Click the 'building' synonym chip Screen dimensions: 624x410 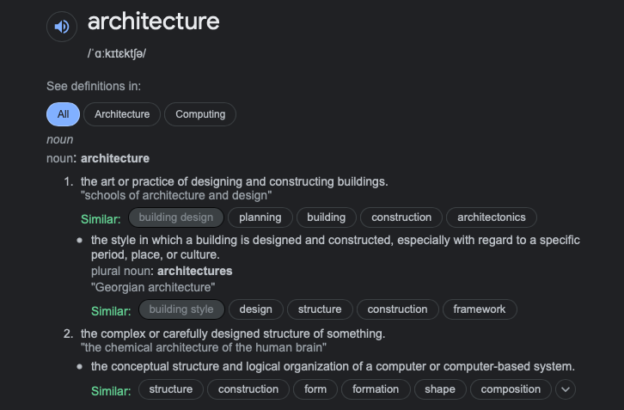coord(326,217)
